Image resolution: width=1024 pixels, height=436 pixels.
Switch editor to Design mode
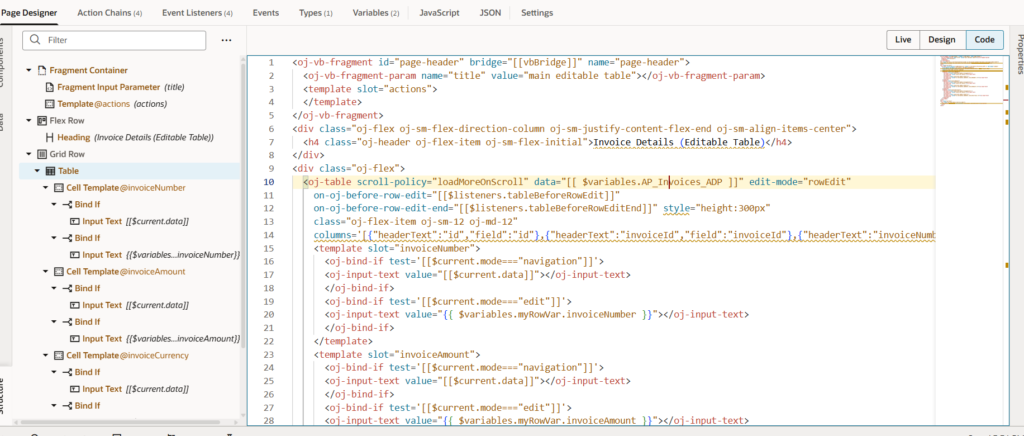(x=941, y=40)
